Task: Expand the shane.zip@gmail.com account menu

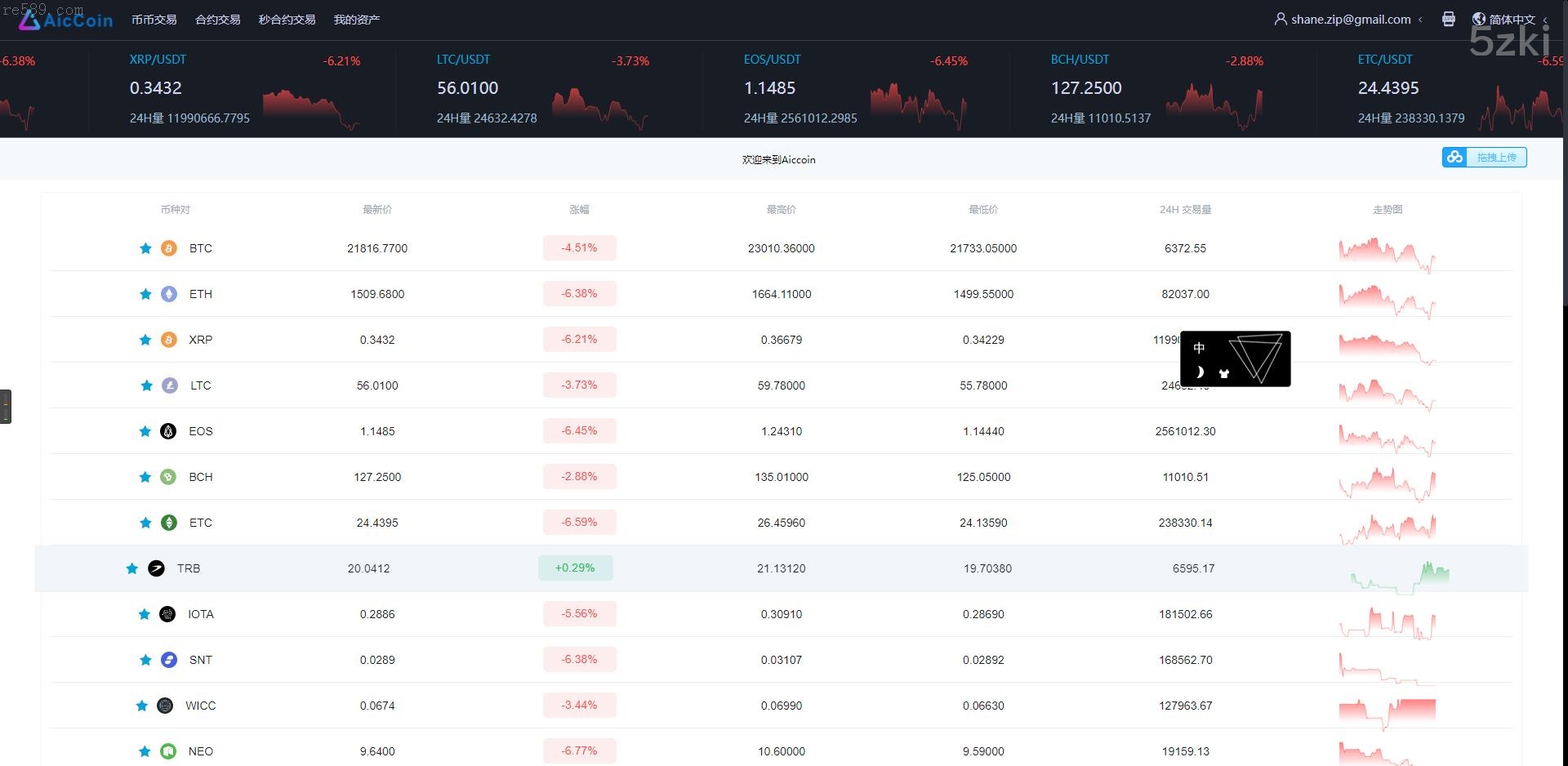Action: coord(1349,20)
